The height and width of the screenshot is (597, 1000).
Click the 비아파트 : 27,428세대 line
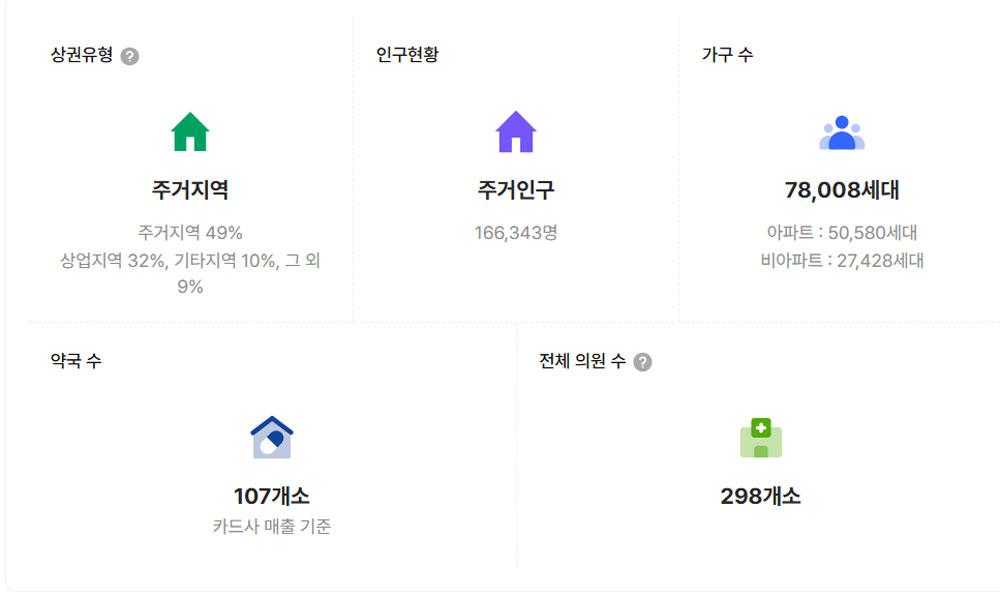click(841, 261)
